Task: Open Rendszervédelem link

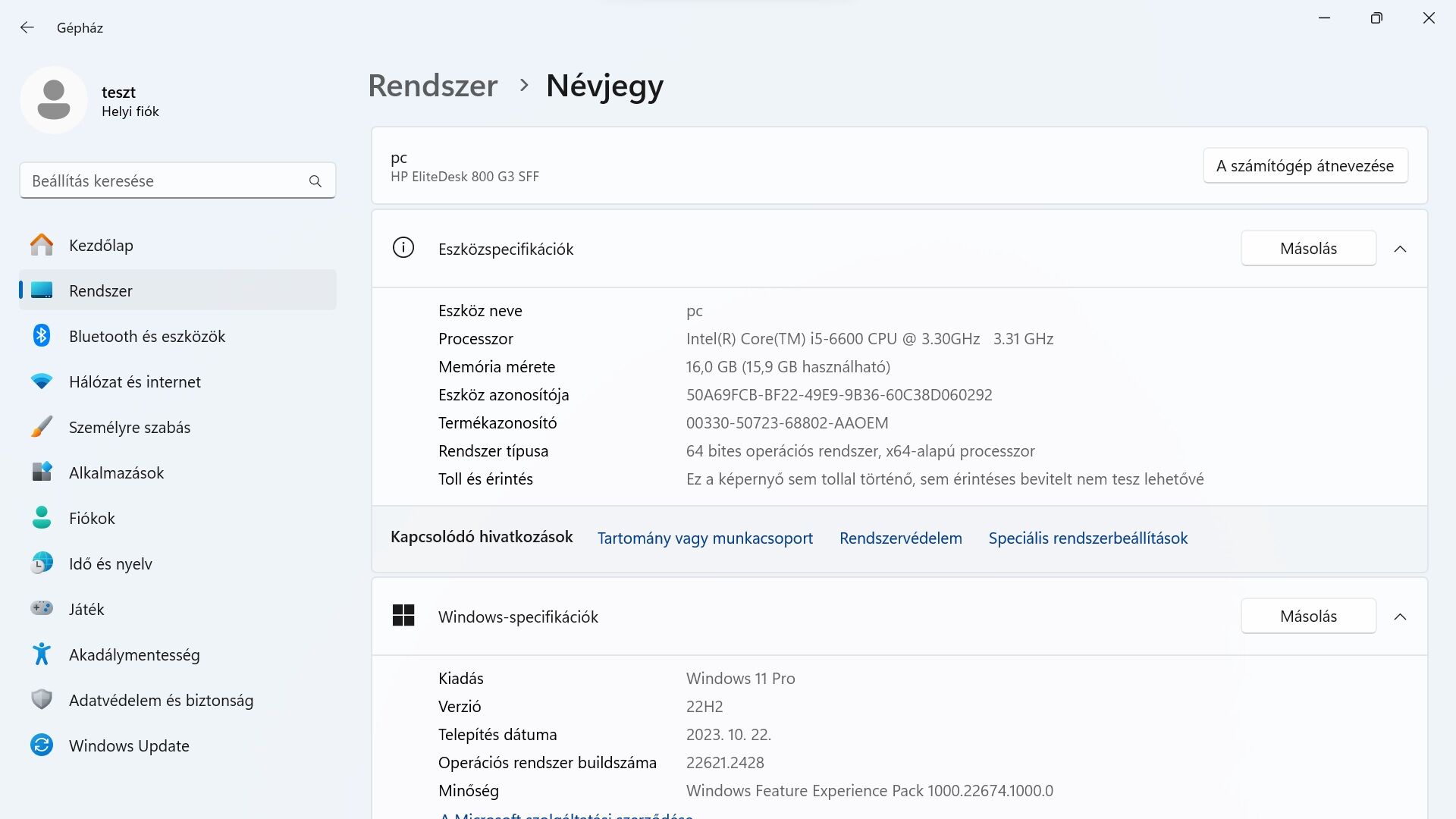Action: (900, 538)
